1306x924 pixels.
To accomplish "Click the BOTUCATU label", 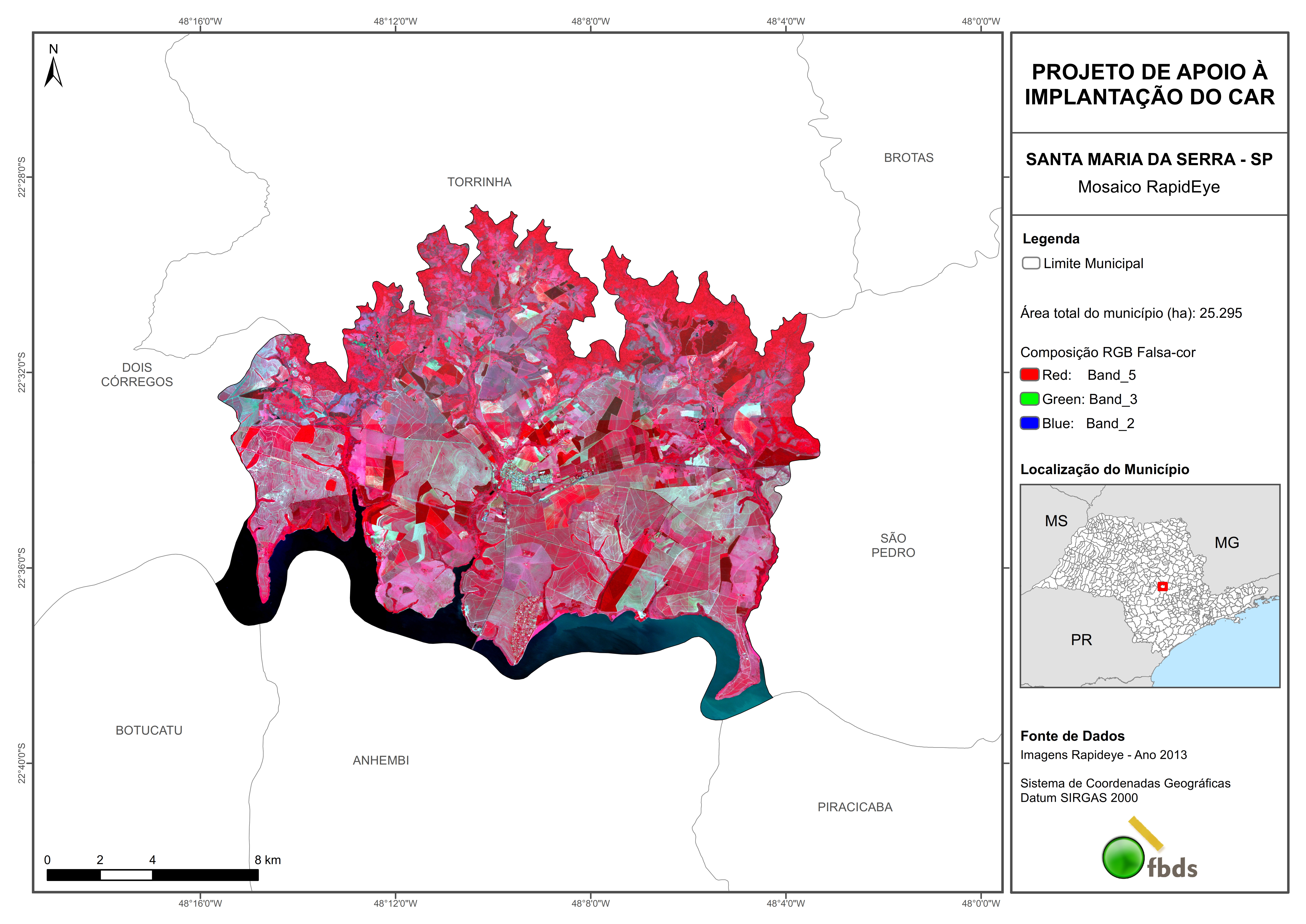I will point(149,730).
